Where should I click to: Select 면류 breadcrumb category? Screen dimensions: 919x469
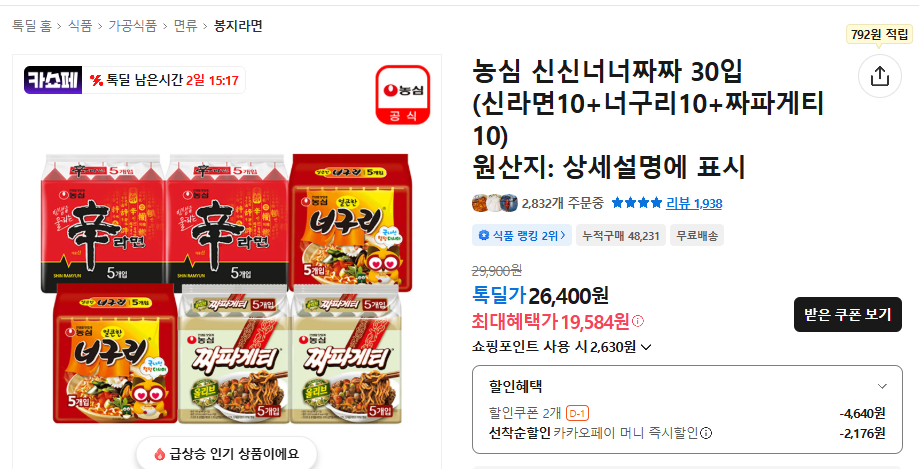coord(186,26)
